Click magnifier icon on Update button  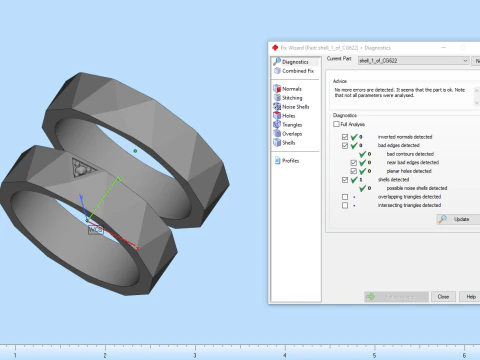[x=442, y=219]
